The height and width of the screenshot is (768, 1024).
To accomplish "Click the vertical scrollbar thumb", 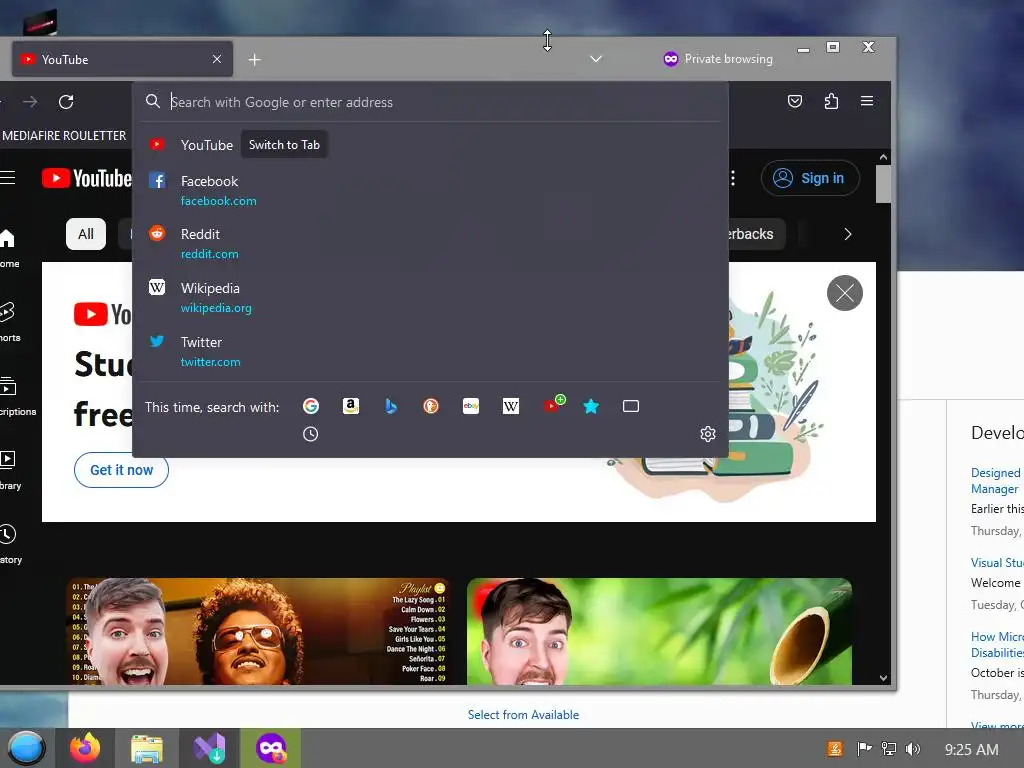I will tap(883, 184).
